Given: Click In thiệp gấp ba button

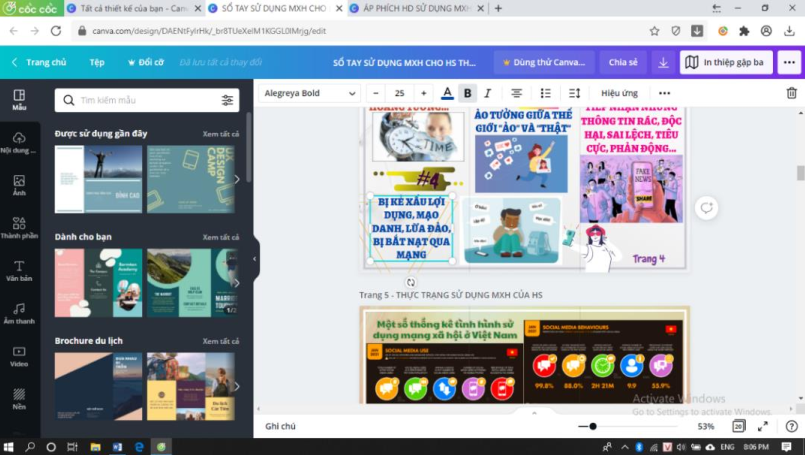Looking at the screenshot, I should point(725,62).
